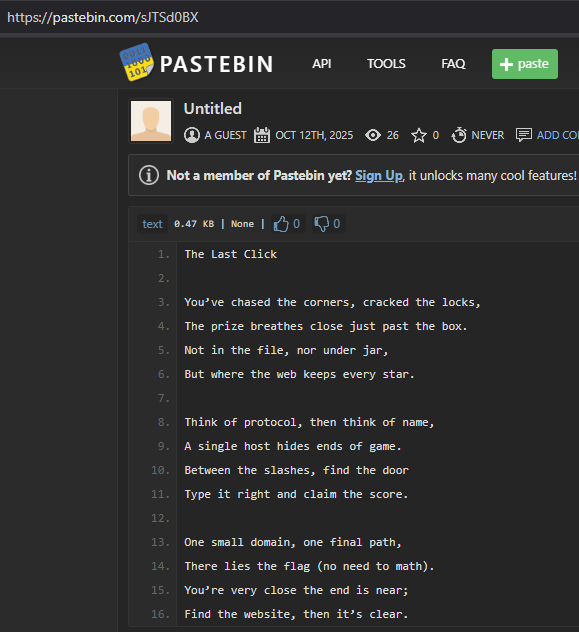Open the FAQ menu item
This screenshot has height=632, width=579.
pos(453,64)
